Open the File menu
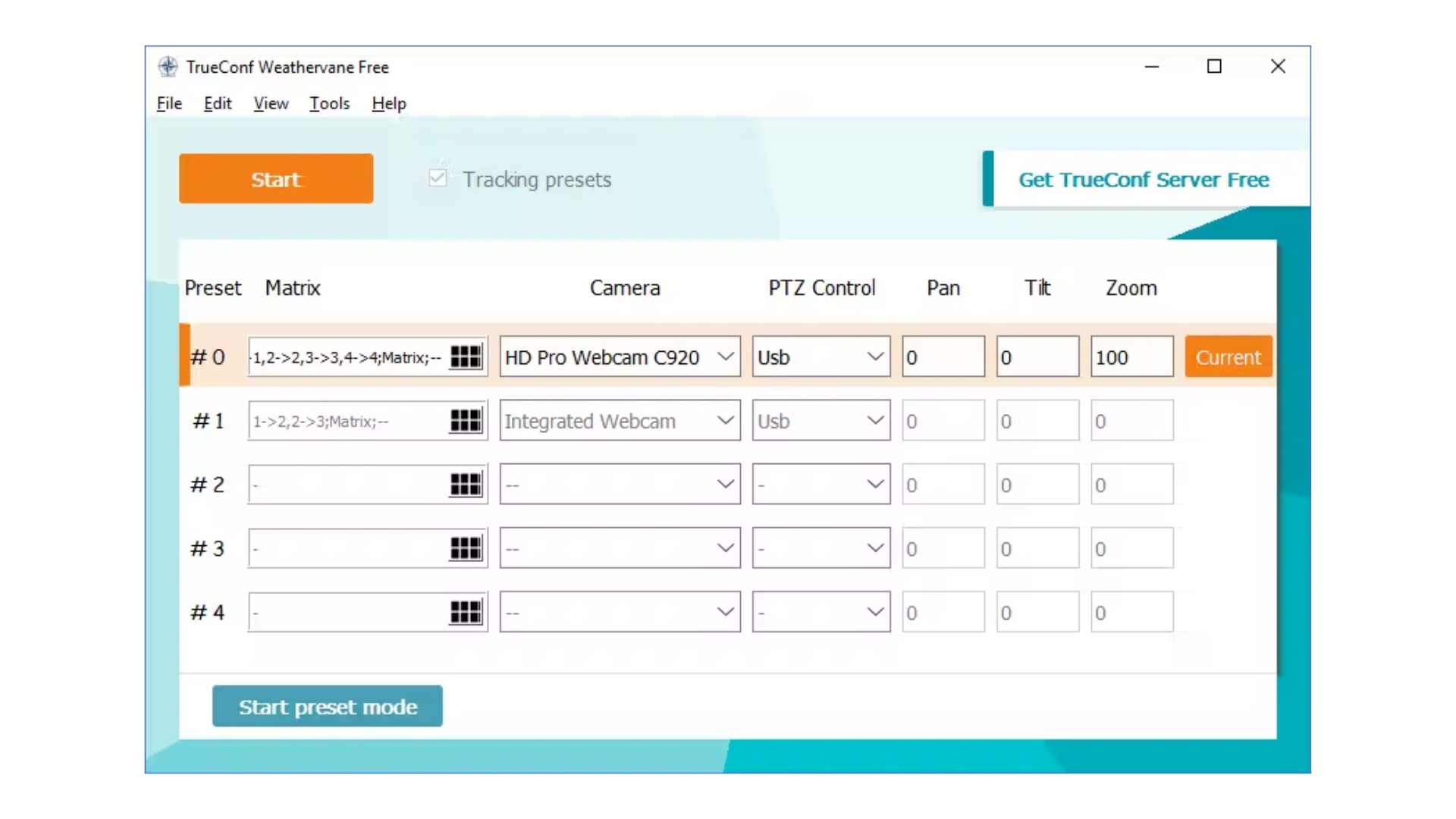Viewport: 1456px width, 819px height. 169,103
